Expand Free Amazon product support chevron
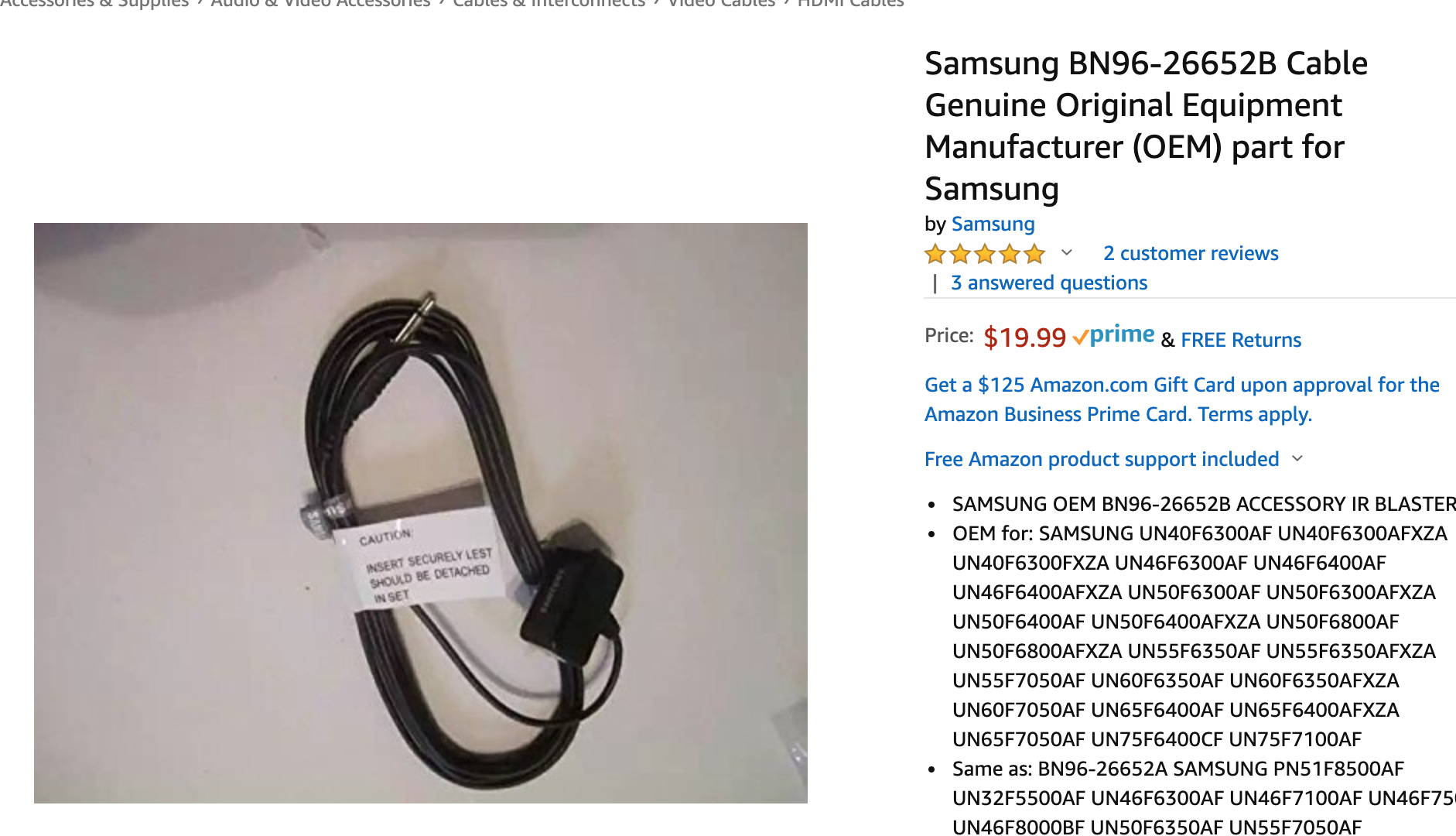 pos(1297,458)
